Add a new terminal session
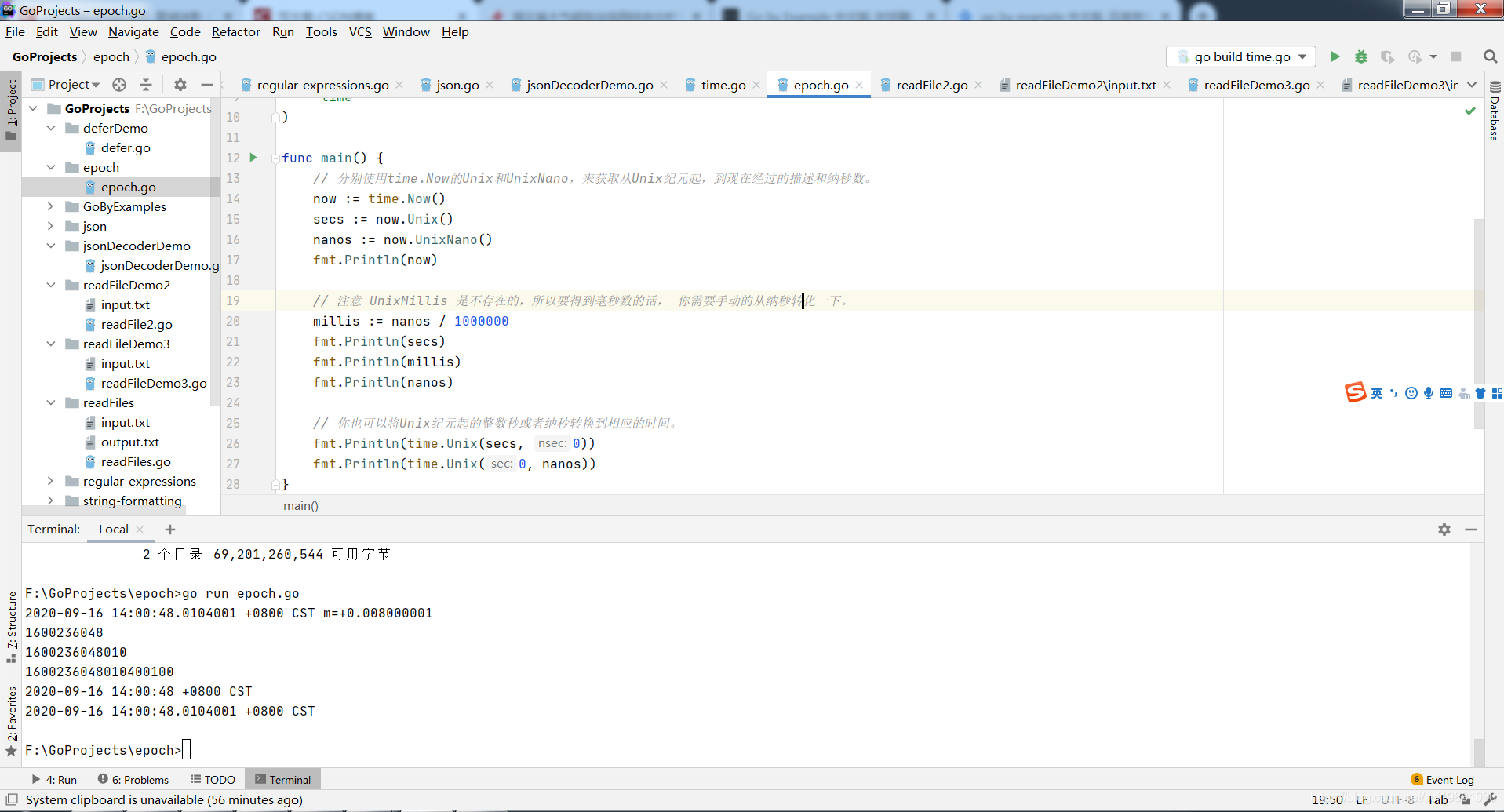 click(x=170, y=530)
